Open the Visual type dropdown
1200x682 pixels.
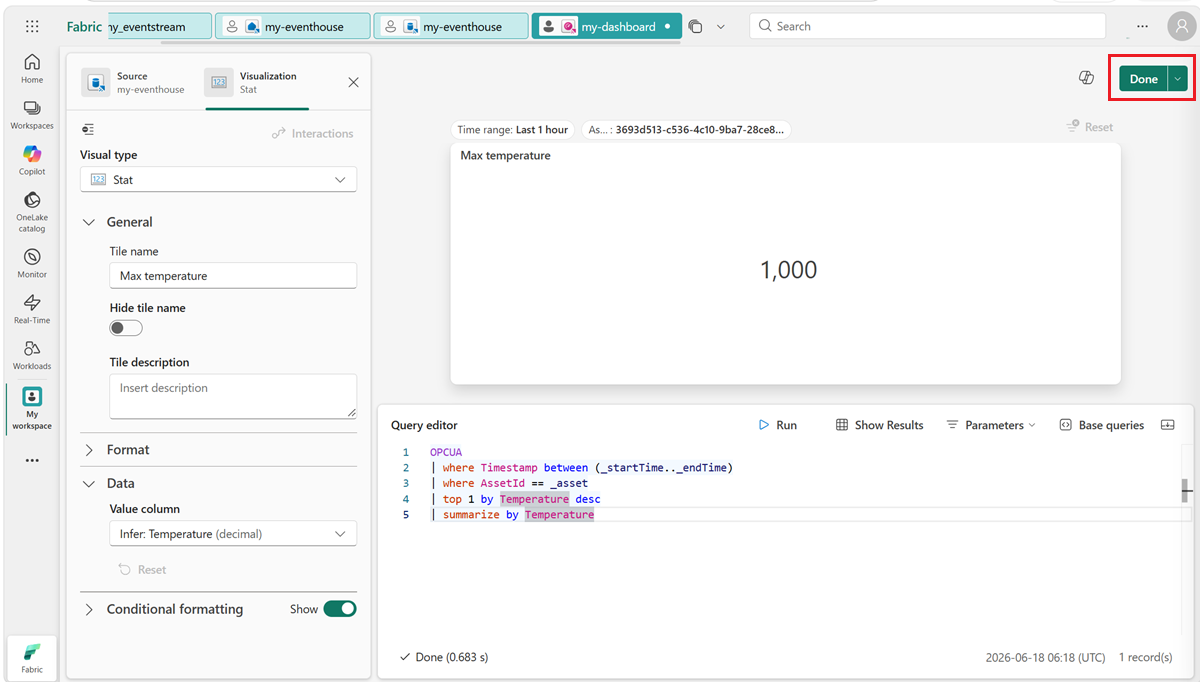(218, 180)
